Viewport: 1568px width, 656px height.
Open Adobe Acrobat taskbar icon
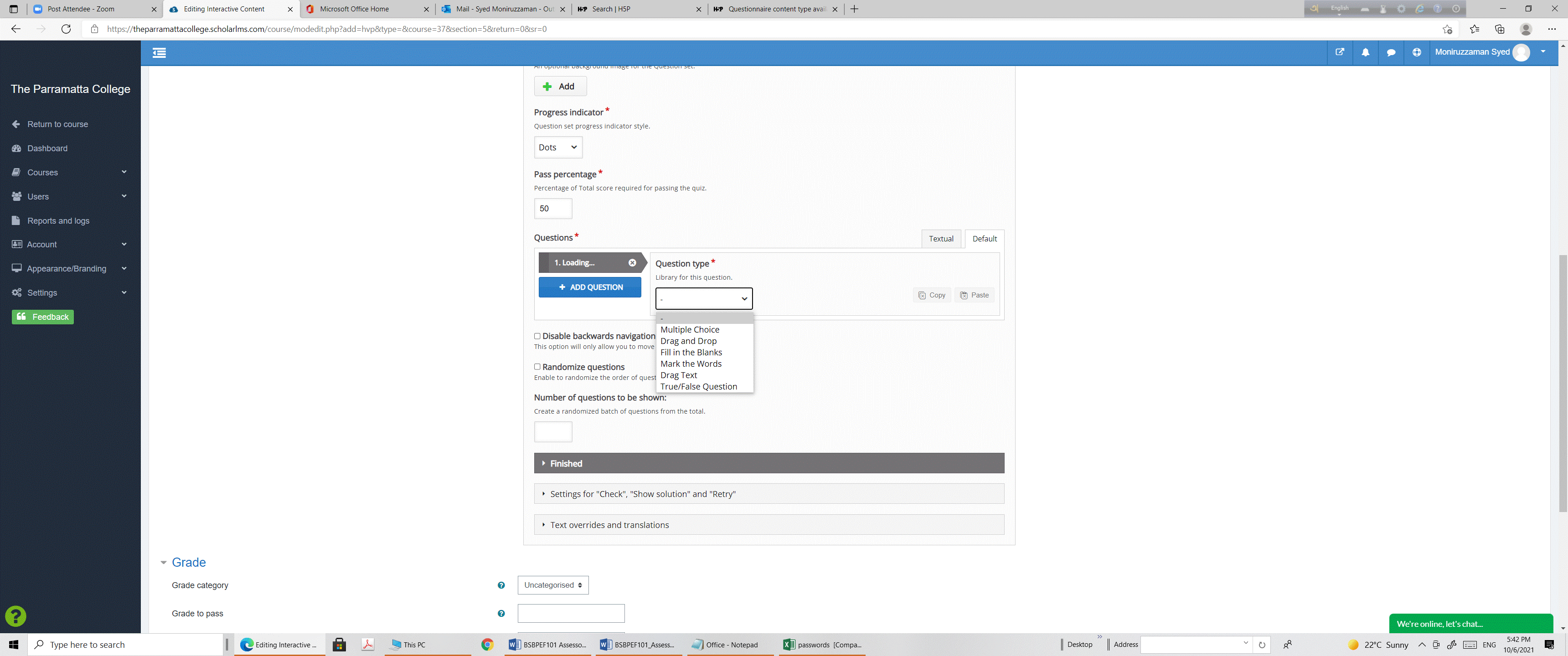click(368, 645)
